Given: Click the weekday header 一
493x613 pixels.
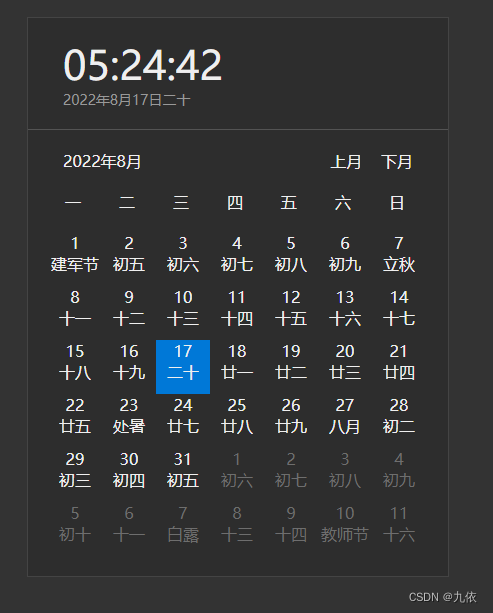Looking at the screenshot, I should pyautogui.click(x=73, y=203).
